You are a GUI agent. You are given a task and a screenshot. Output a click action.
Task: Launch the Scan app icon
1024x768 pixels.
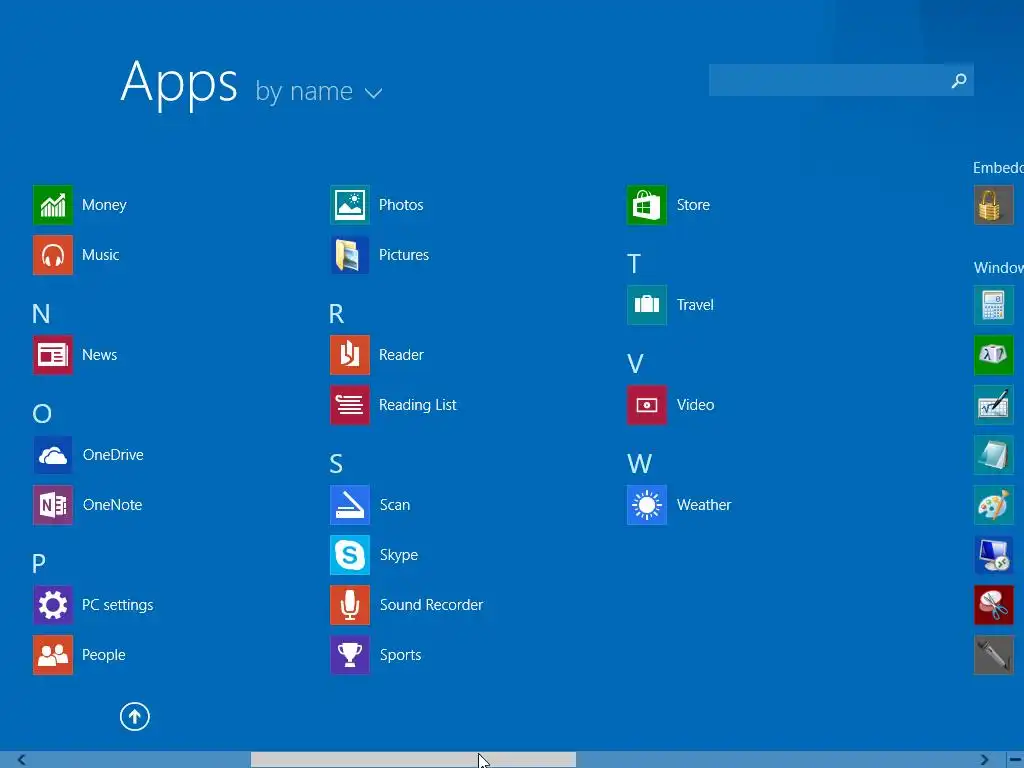pyautogui.click(x=349, y=505)
